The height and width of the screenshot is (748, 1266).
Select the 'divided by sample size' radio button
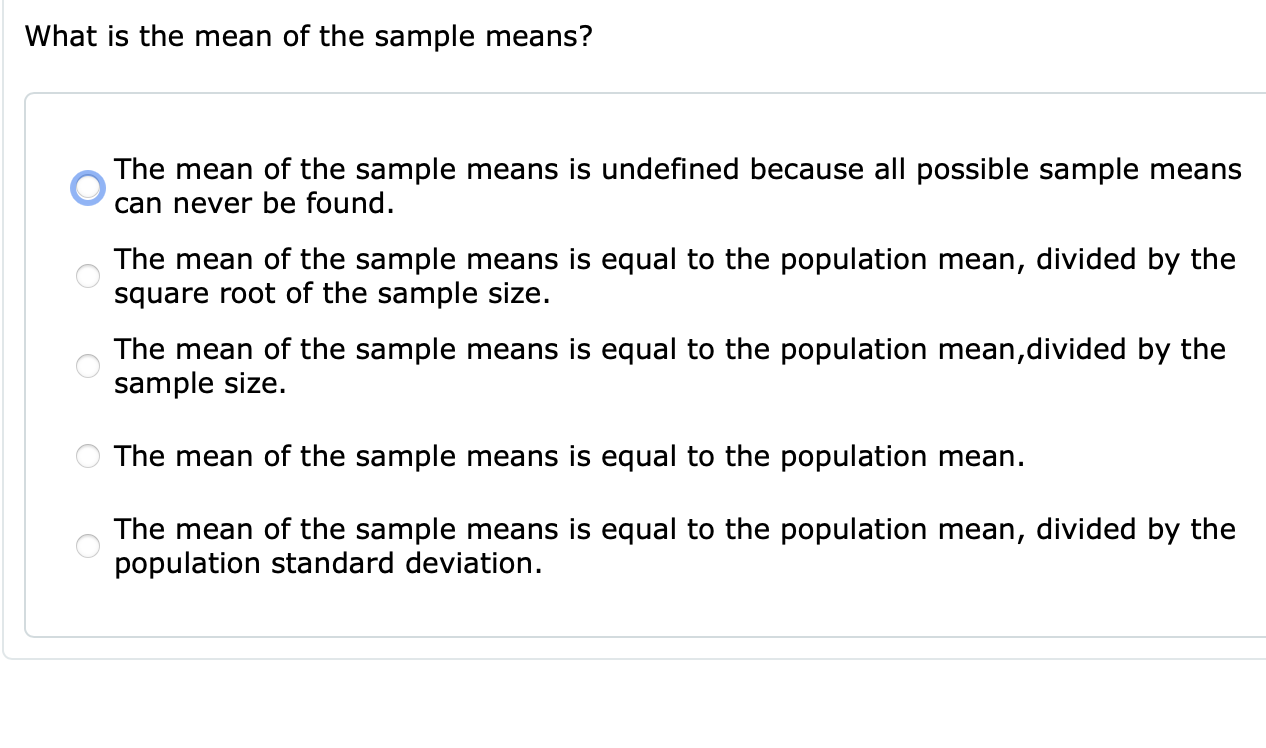click(88, 366)
